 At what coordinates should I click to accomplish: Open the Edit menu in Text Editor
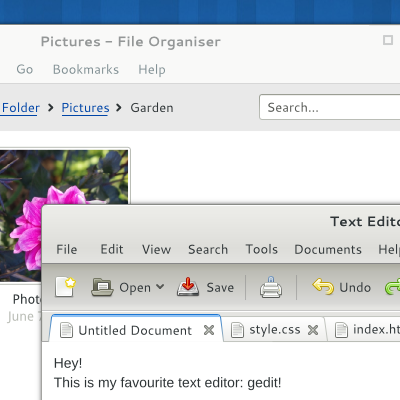[x=112, y=249]
